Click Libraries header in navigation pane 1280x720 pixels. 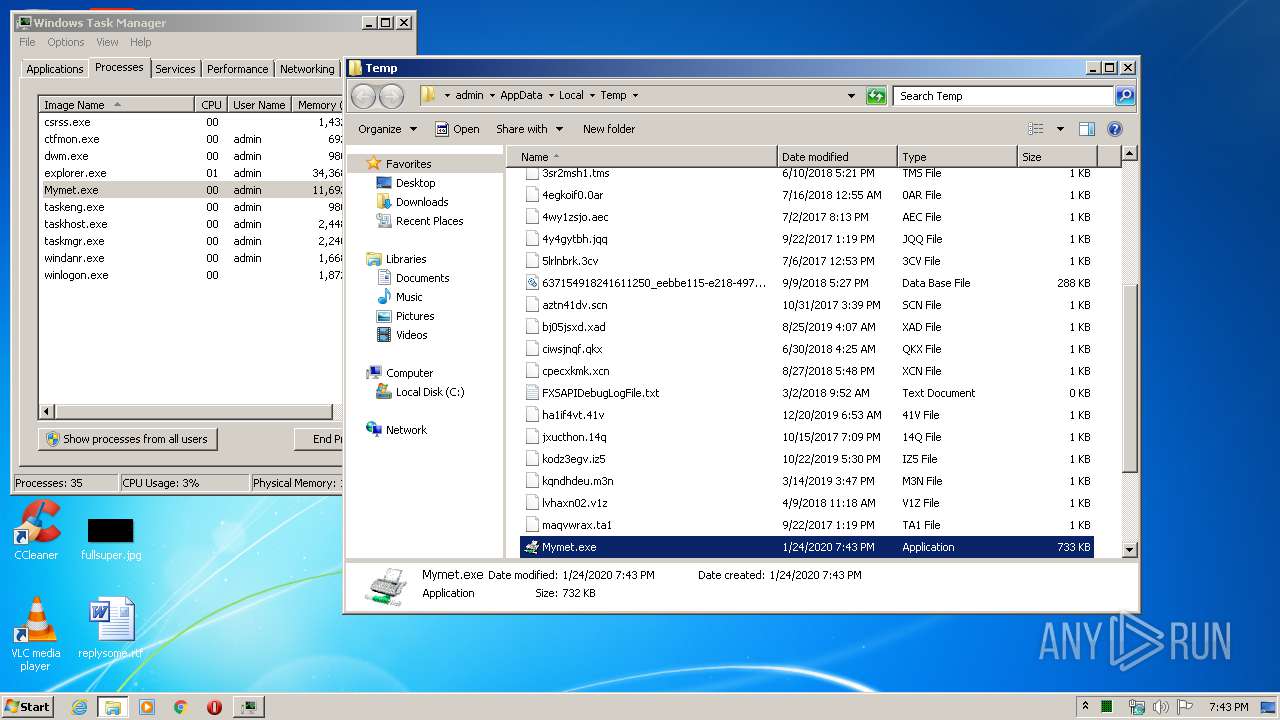coord(406,259)
